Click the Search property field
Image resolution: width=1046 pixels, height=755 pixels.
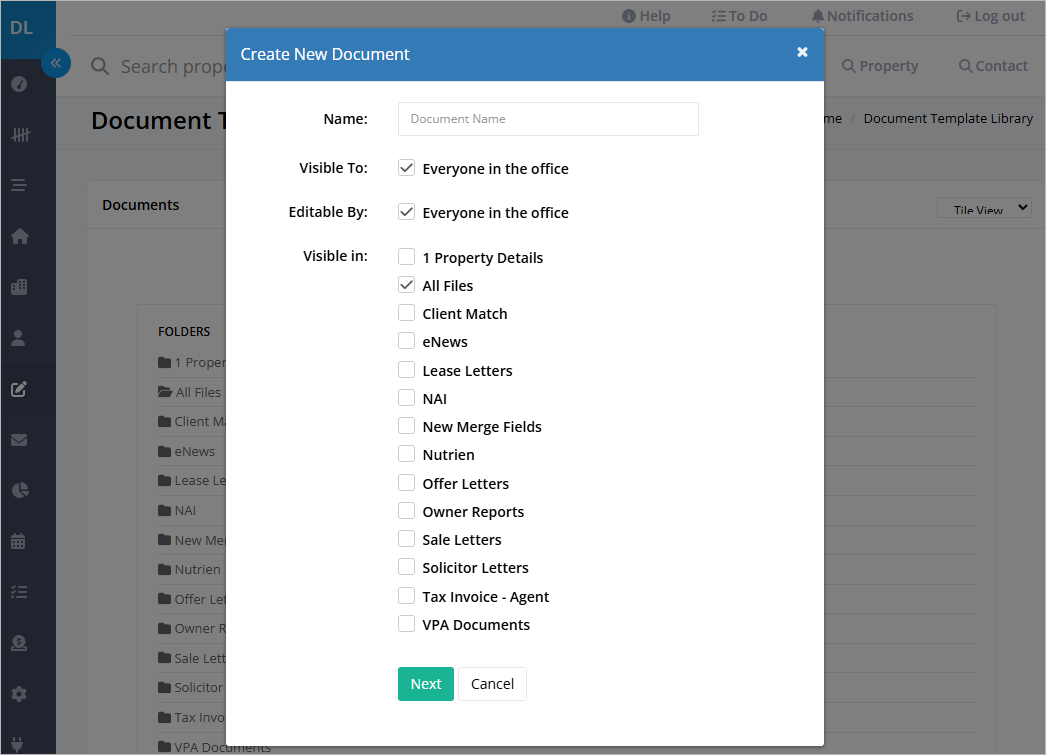pos(173,66)
